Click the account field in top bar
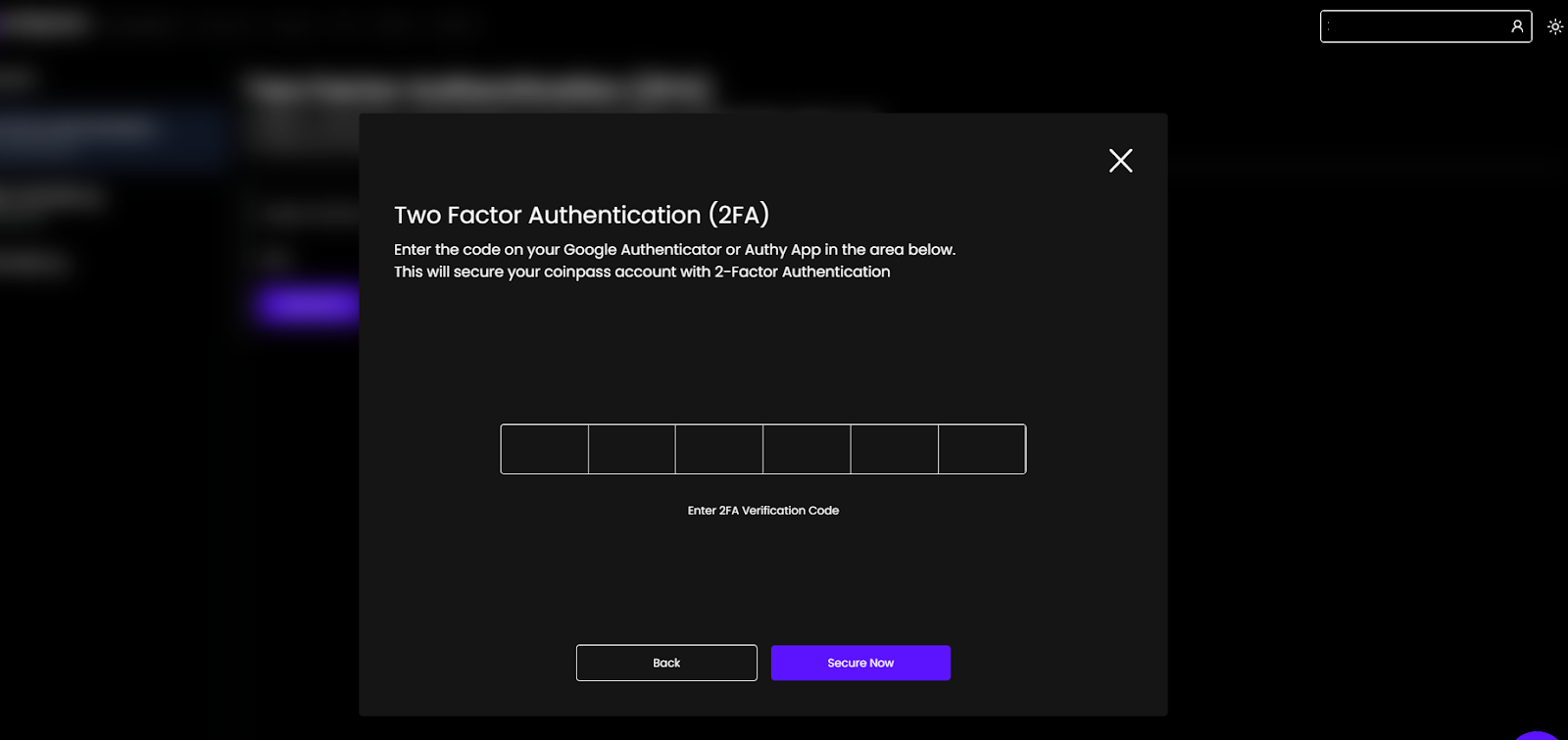The image size is (1568, 740). (x=1426, y=26)
